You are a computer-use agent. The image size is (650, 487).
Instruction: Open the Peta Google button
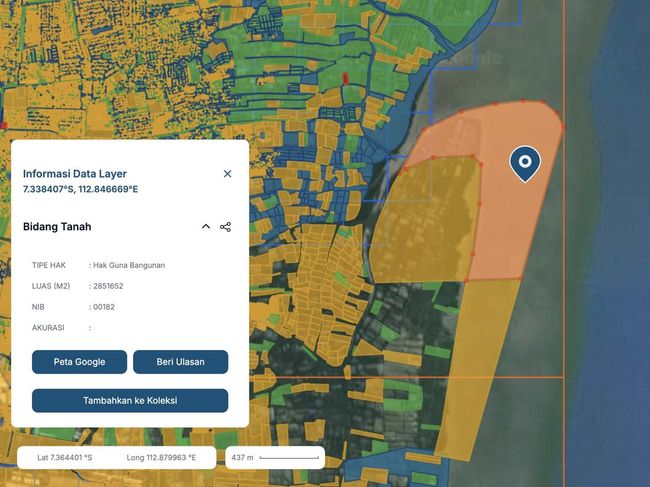(x=79, y=362)
